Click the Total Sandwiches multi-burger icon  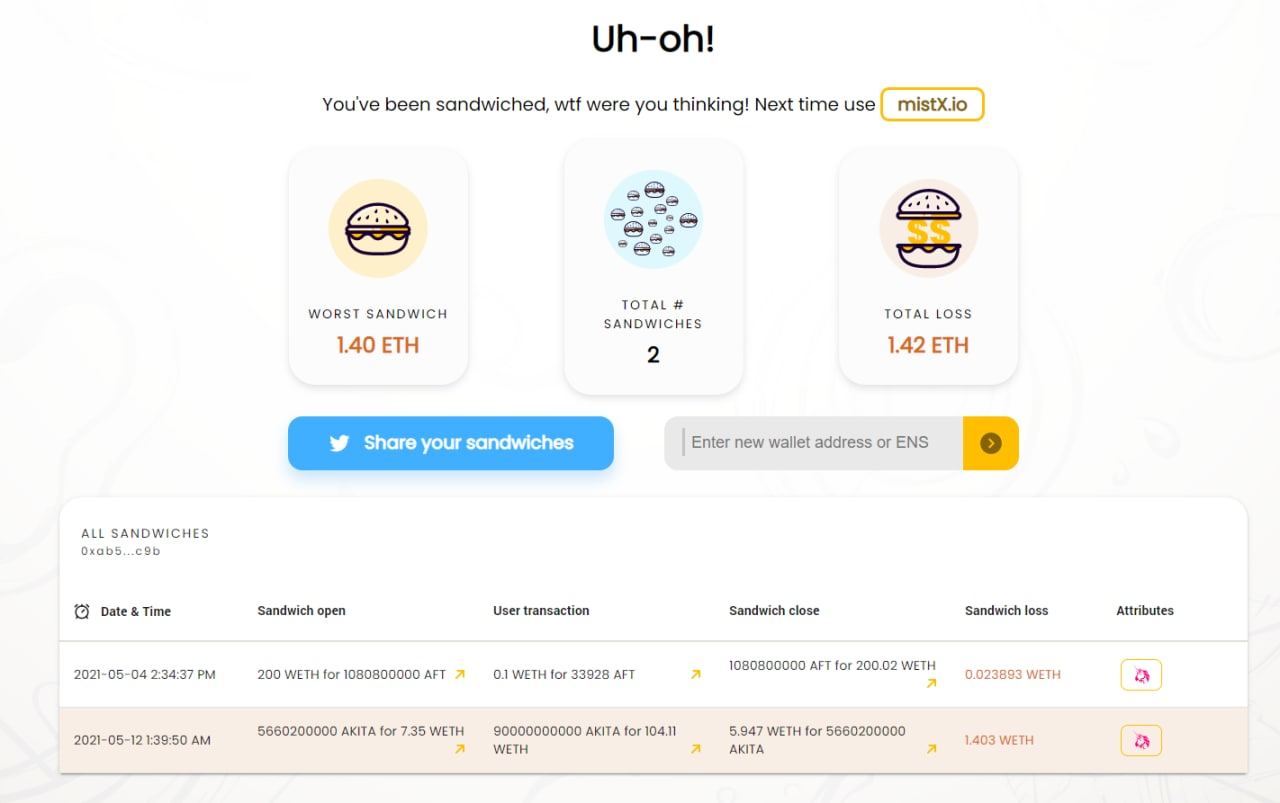click(x=653, y=219)
